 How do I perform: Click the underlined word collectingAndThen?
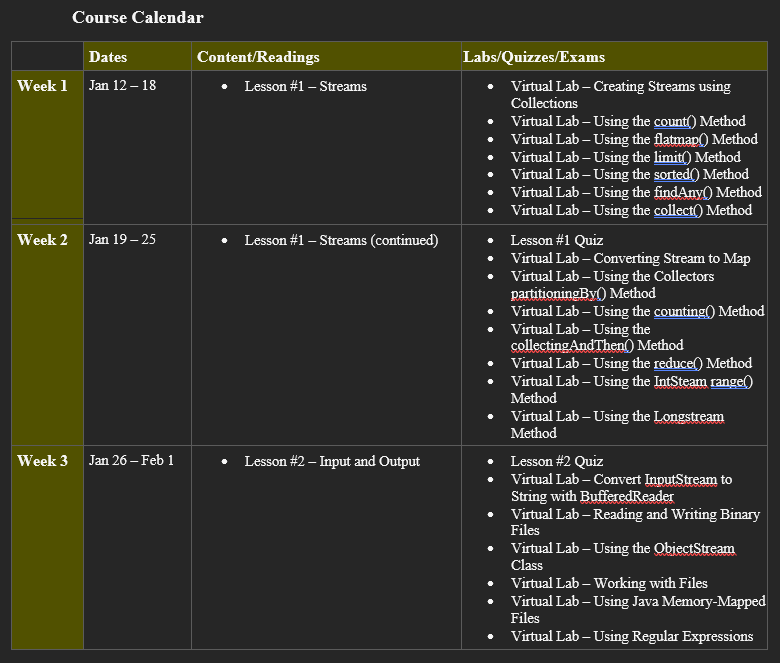click(566, 345)
